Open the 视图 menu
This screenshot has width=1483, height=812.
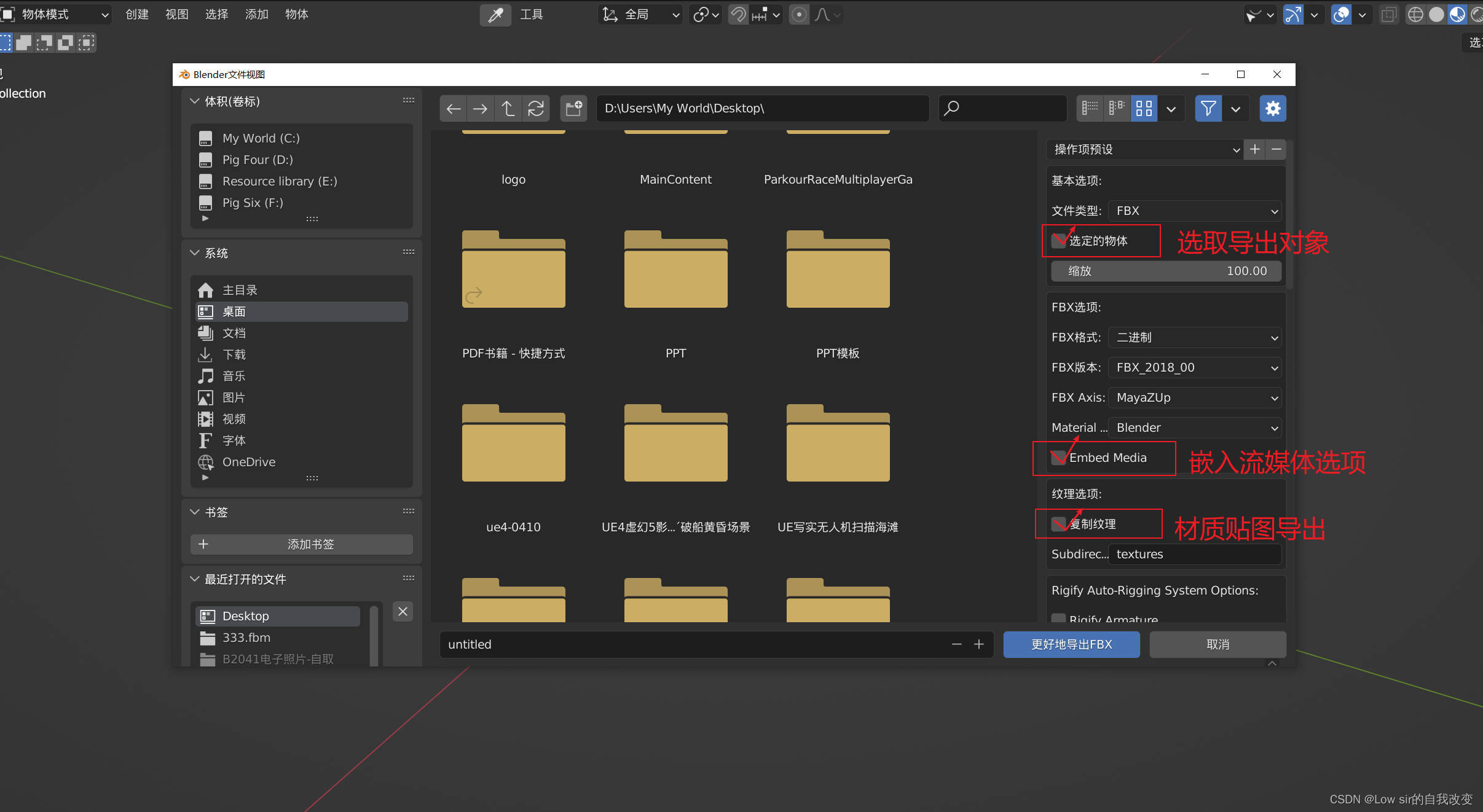click(x=176, y=14)
